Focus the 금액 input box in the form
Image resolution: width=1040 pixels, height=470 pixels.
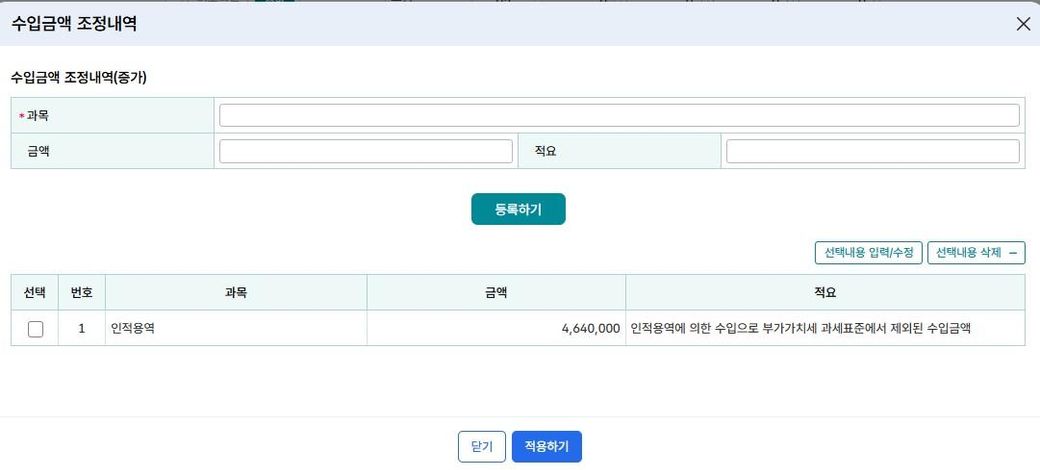click(365, 151)
